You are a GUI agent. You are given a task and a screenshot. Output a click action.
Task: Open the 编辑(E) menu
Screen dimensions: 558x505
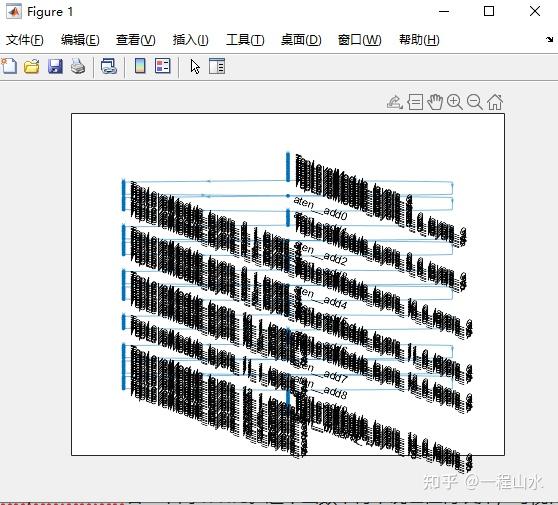80,40
